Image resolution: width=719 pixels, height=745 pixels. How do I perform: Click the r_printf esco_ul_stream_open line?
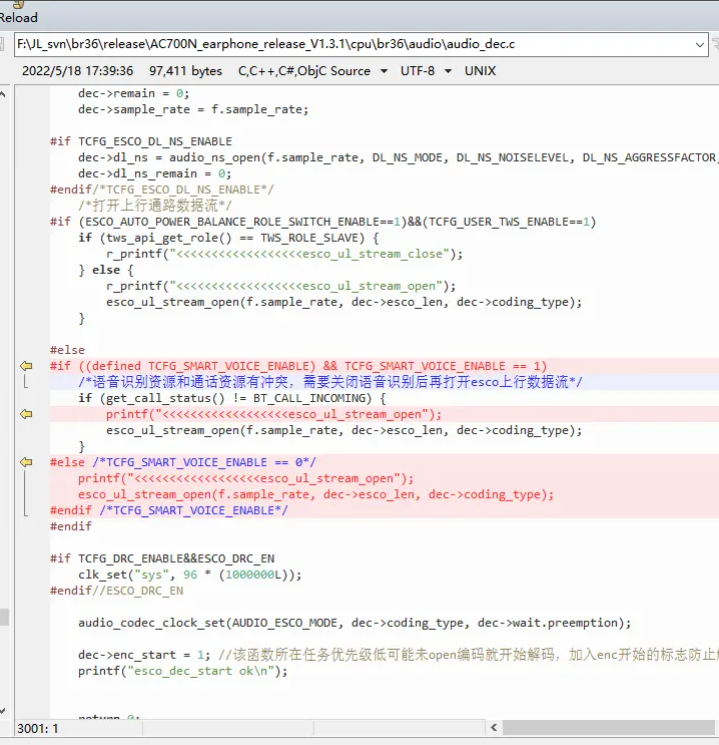point(281,286)
